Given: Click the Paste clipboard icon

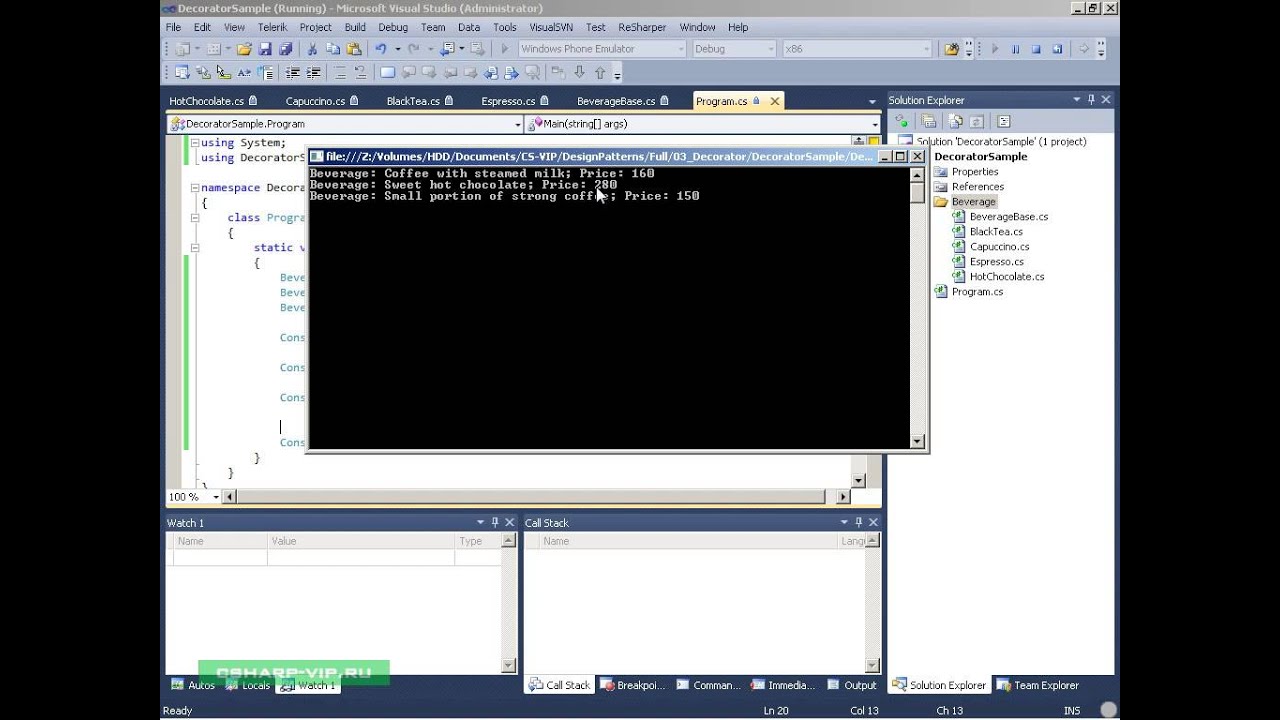Looking at the screenshot, I should (354, 48).
